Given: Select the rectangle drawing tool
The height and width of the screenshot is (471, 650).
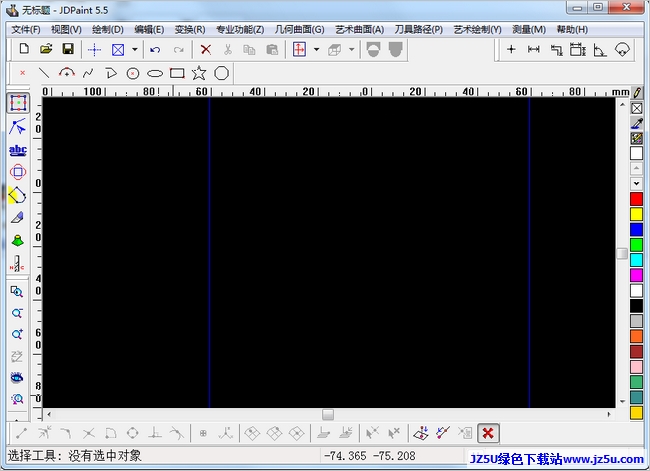Looking at the screenshot, I should [177, 73].
